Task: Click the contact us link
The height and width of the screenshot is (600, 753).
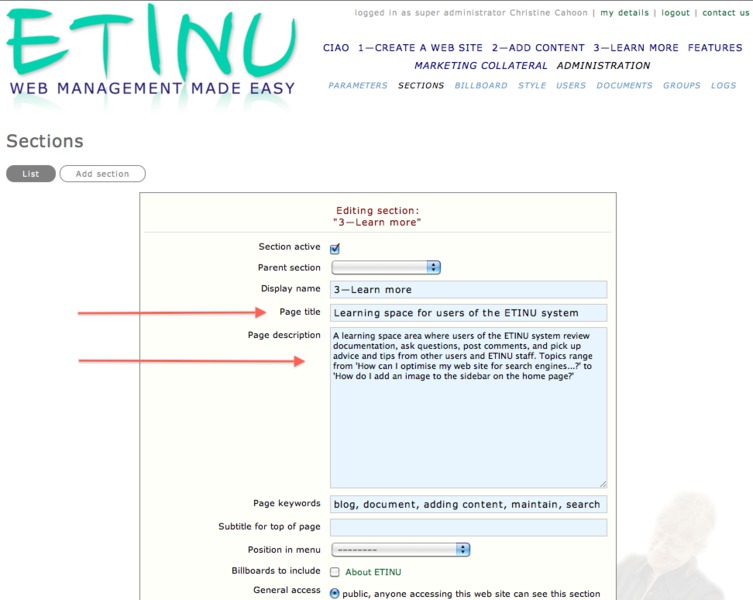Action: click(x=725, y=13)
